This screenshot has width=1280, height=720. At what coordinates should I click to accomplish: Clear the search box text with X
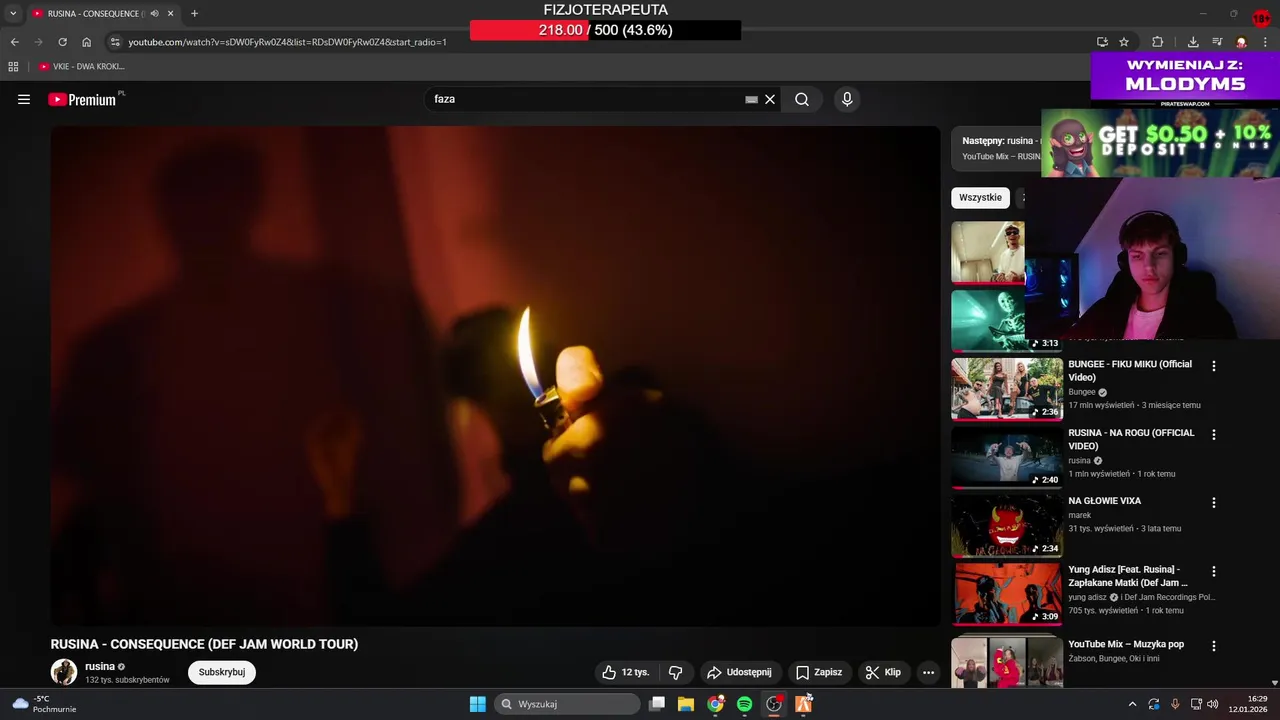pos(770,99)
